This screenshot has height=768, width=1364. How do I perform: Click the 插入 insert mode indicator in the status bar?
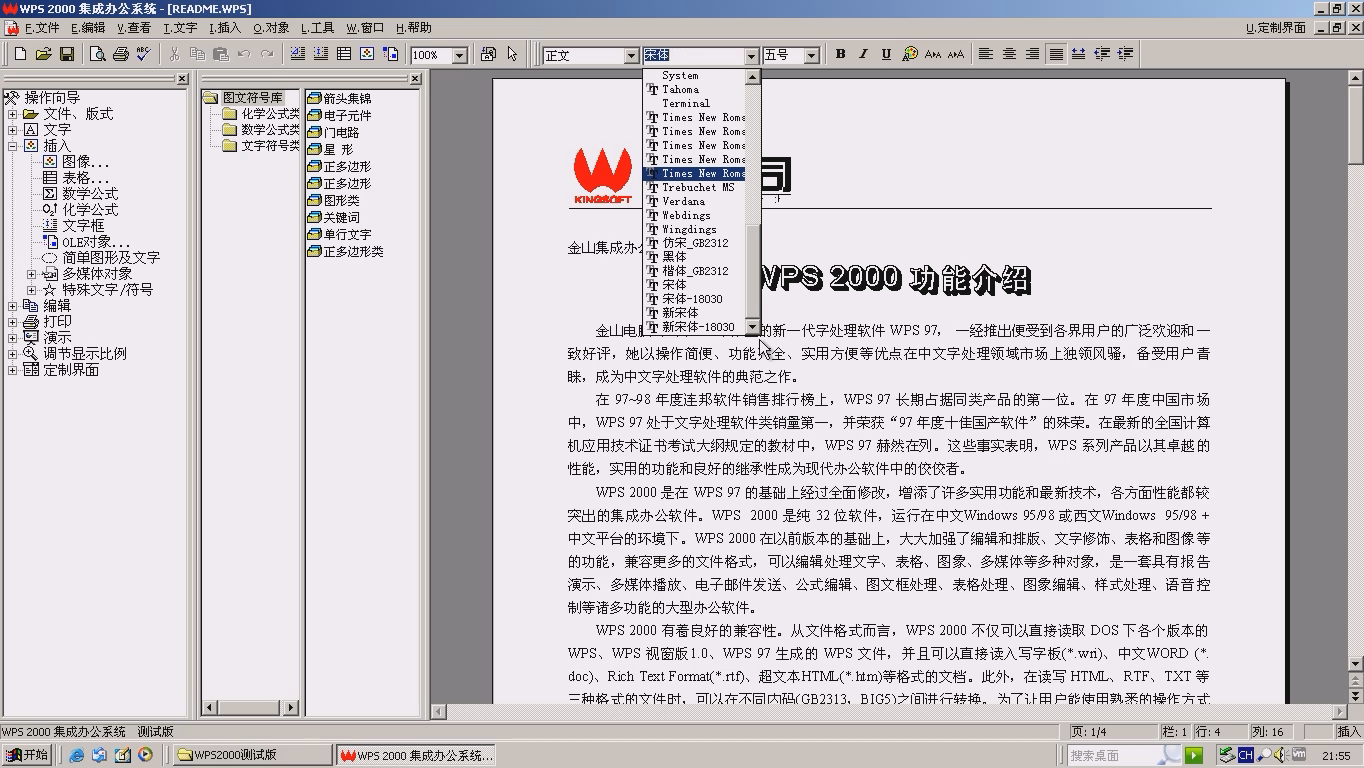1348,731
